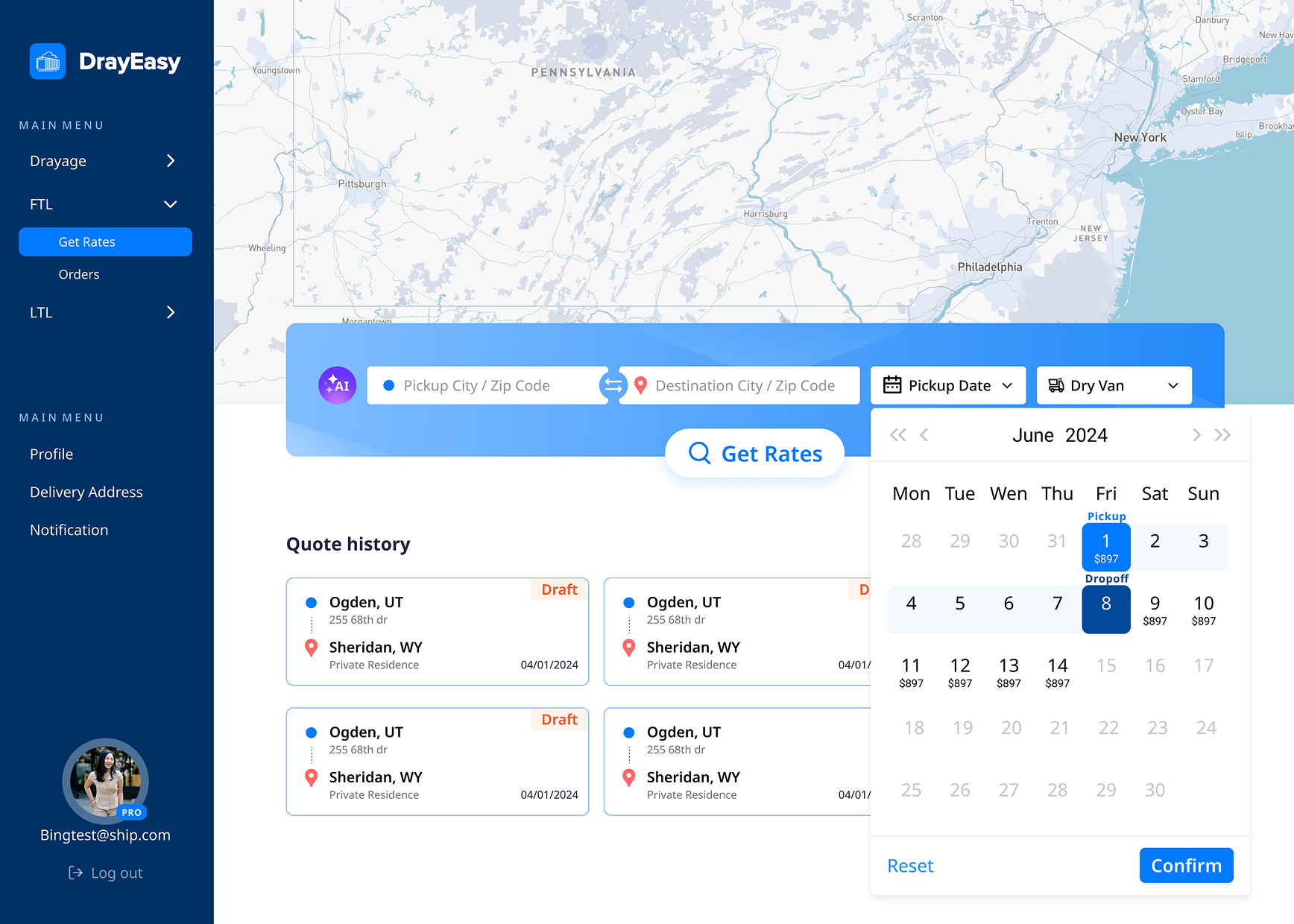Reset the calendar selection
1294x924 pixels.
pyautogui.click(x=910, y=865)
